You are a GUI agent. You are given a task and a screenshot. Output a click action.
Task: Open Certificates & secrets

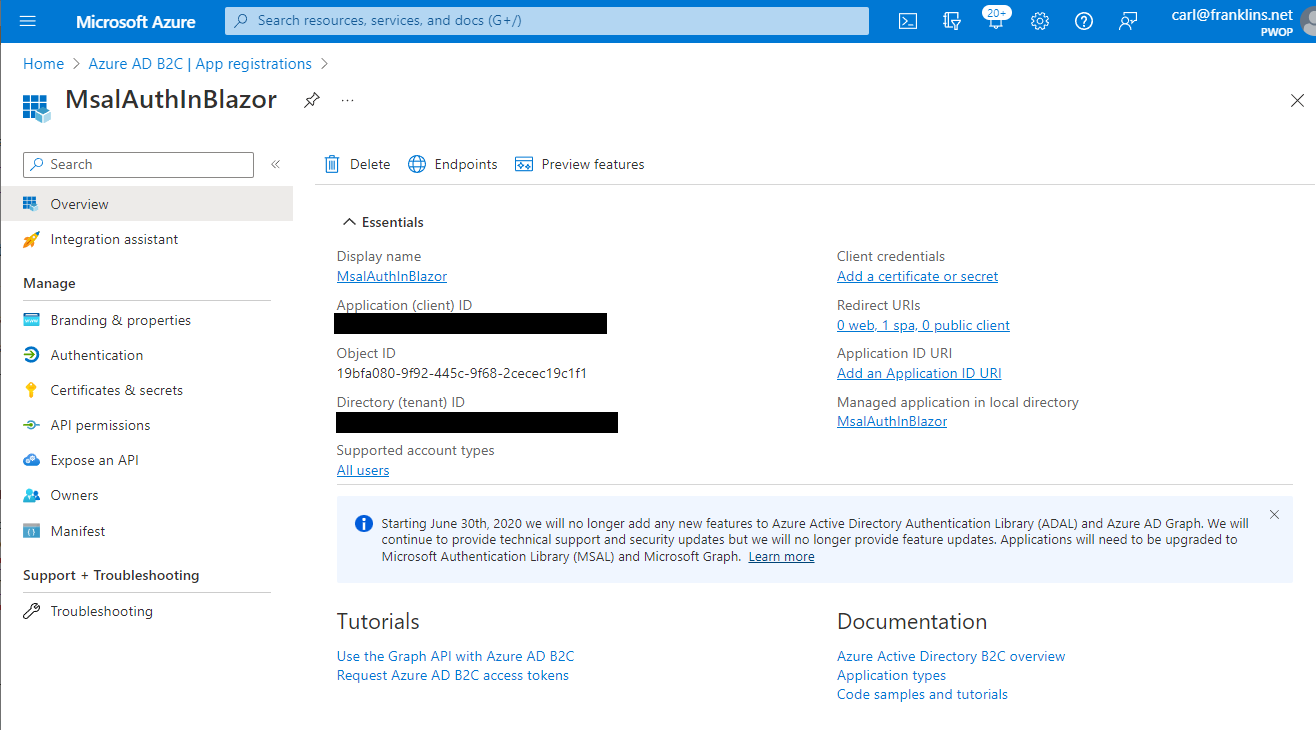pos(146,390)
